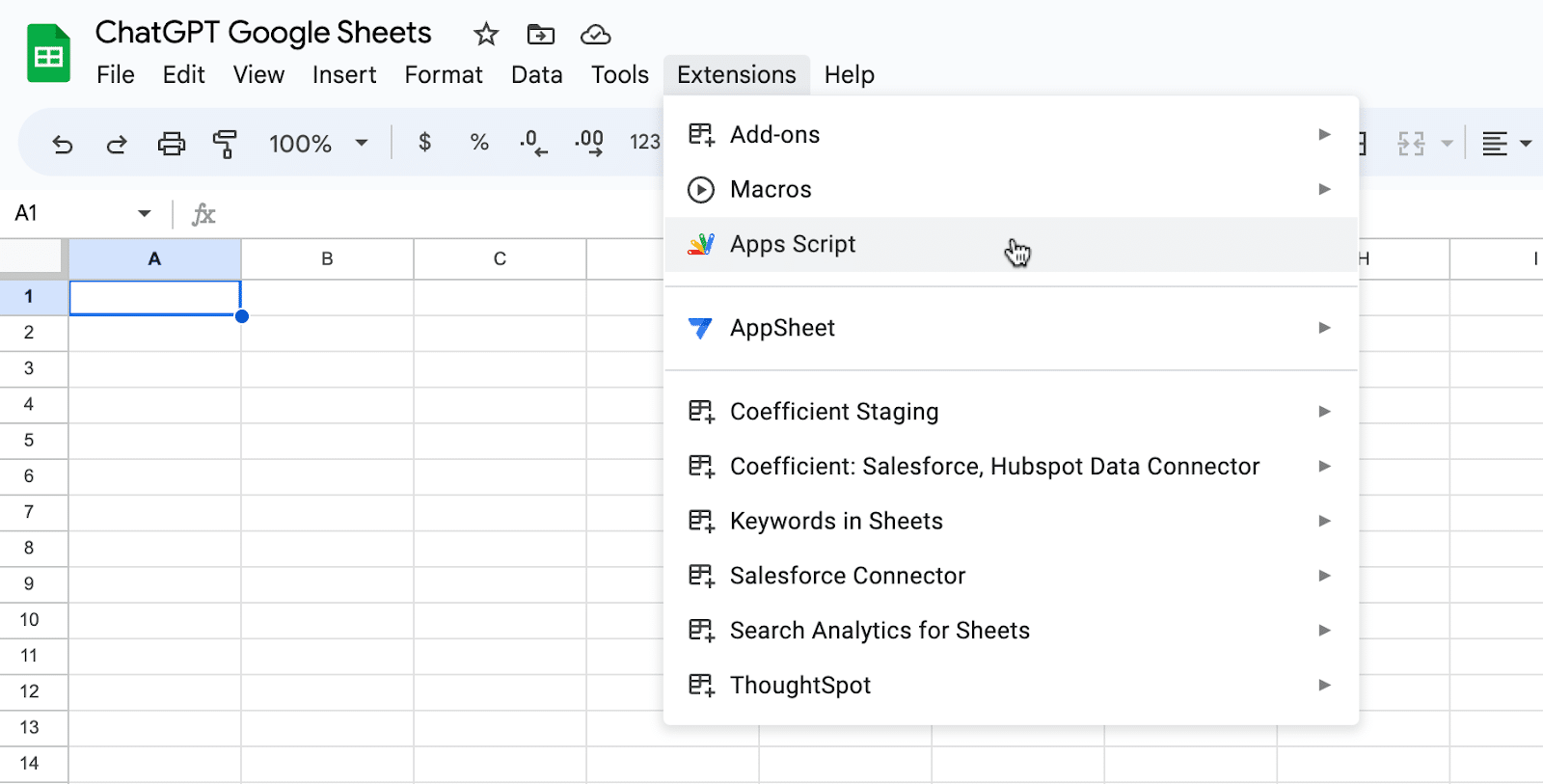Rename the ChatGPT Google Sheets title

[x=263, y=33]
